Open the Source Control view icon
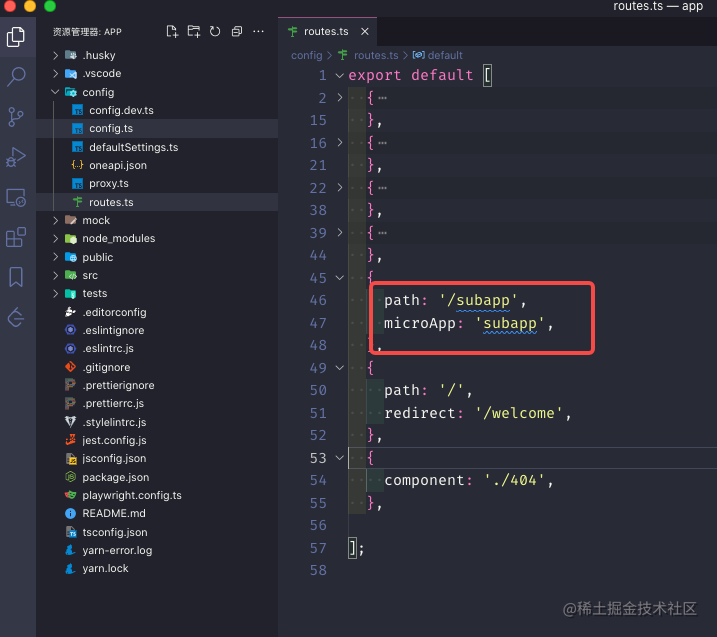This screenshot has width=717, height=637. click(x=16, y=117)
